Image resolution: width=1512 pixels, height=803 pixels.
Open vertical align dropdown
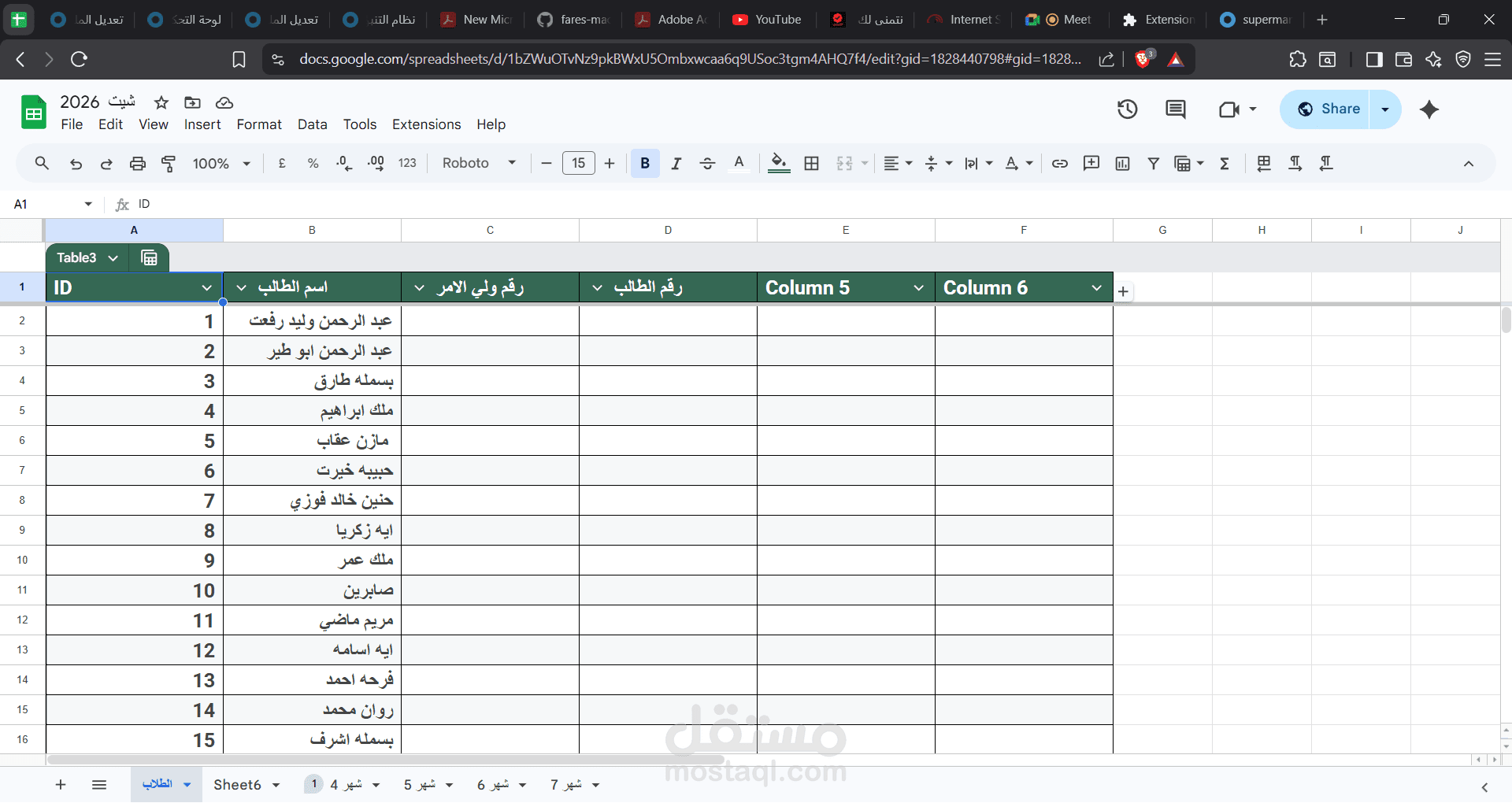[938, 163]
